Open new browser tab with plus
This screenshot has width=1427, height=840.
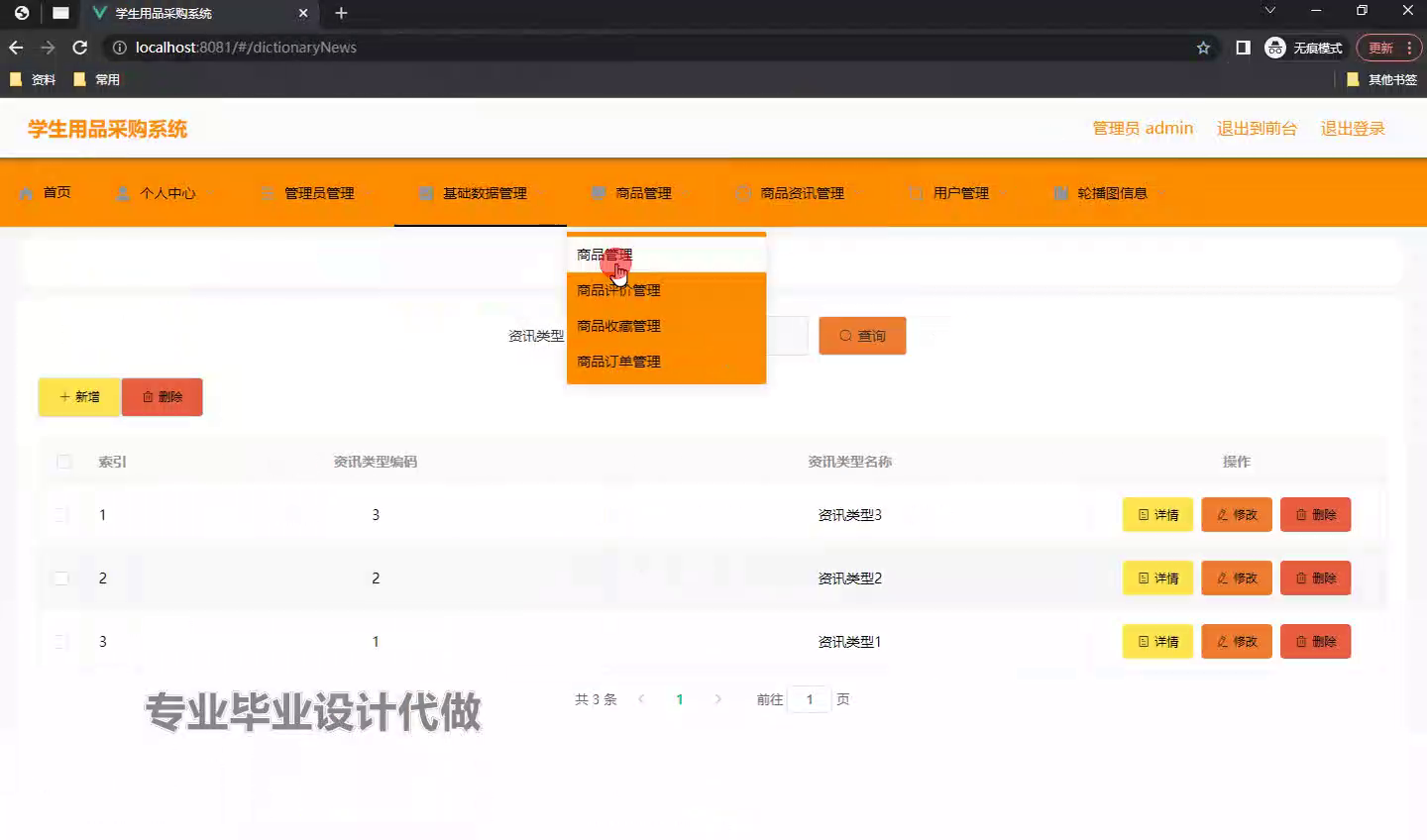click(x=341, y=13)
